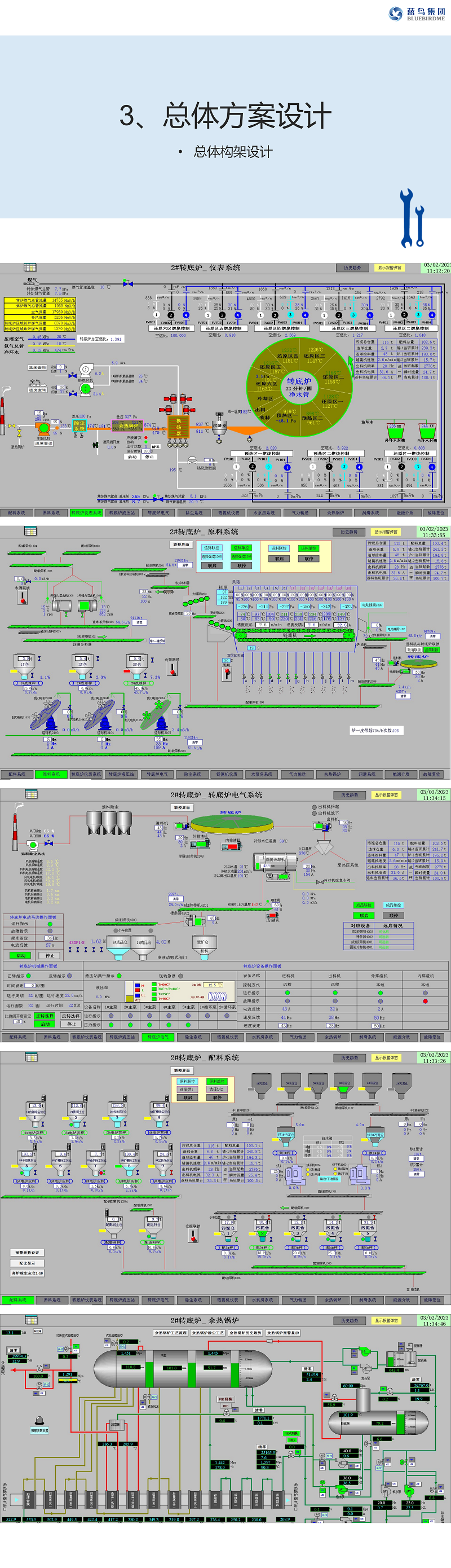Click the 时间设定 input field

tap(29, 986)
